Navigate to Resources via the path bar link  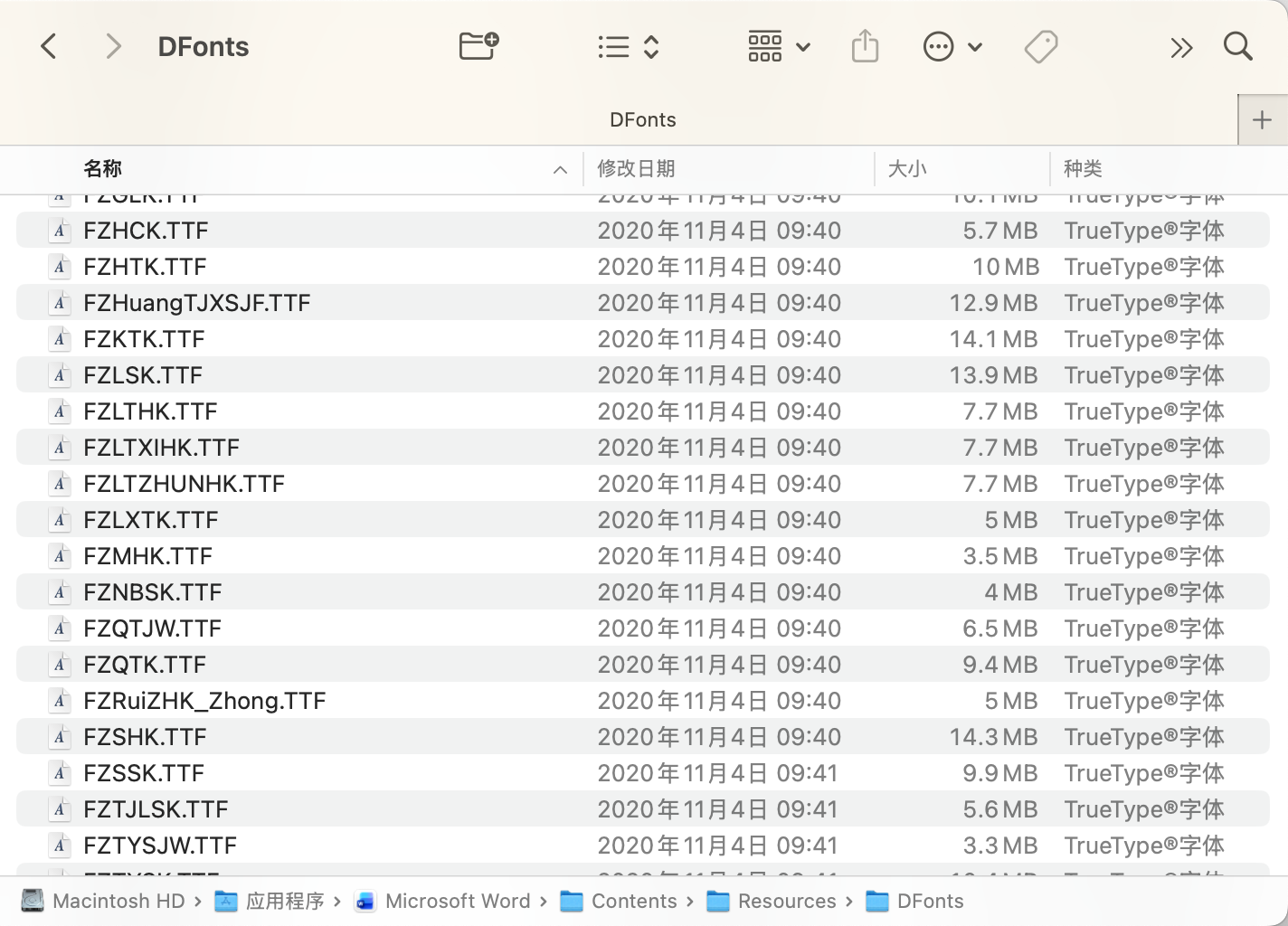coord(786,901)
